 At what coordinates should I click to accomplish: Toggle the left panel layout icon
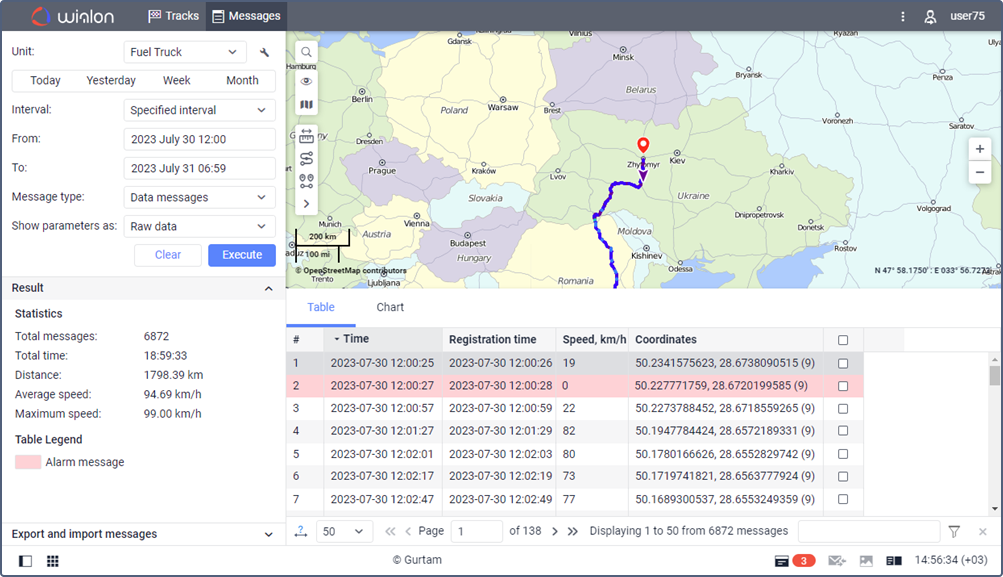26,561
